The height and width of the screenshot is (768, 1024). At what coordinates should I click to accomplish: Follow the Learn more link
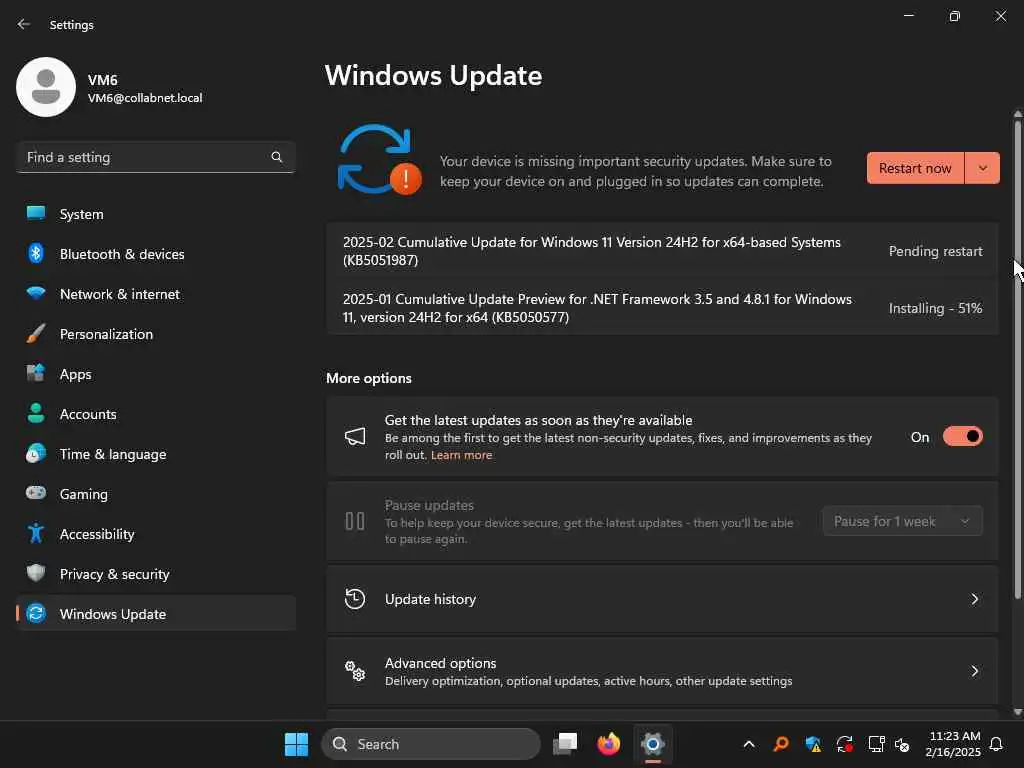(x=461, y=455)
